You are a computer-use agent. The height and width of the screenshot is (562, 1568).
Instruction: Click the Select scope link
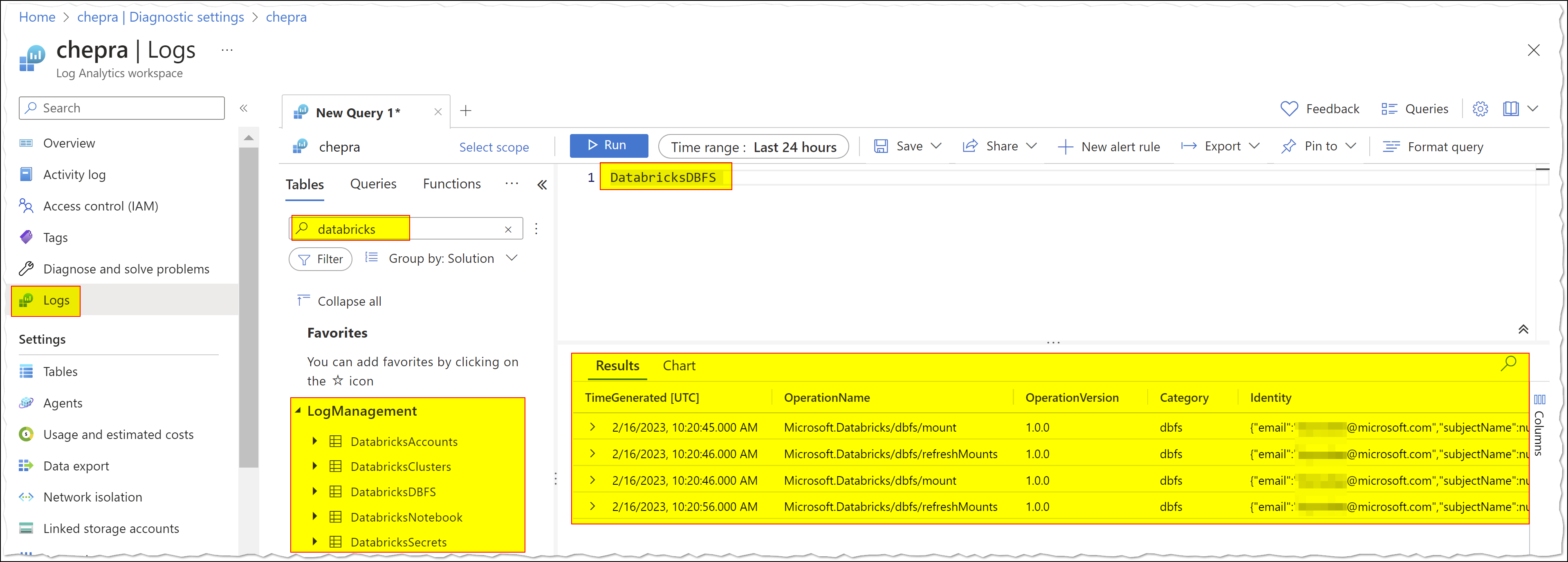[x=494, y=147]
